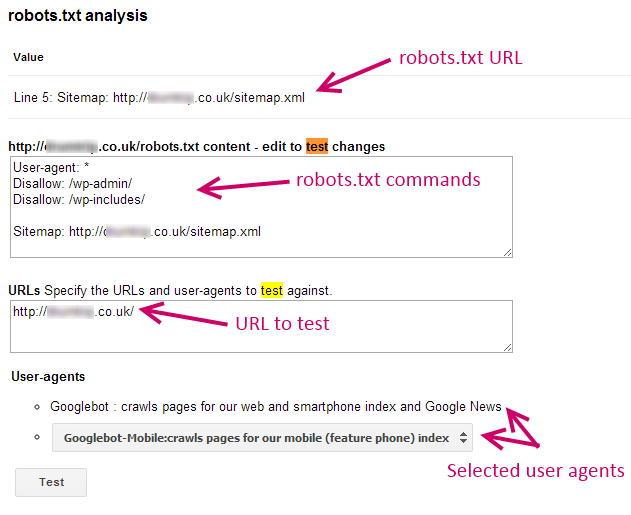Click the User-agents section label
This screenshot has width=631, height=515.
tap(48, 377)
